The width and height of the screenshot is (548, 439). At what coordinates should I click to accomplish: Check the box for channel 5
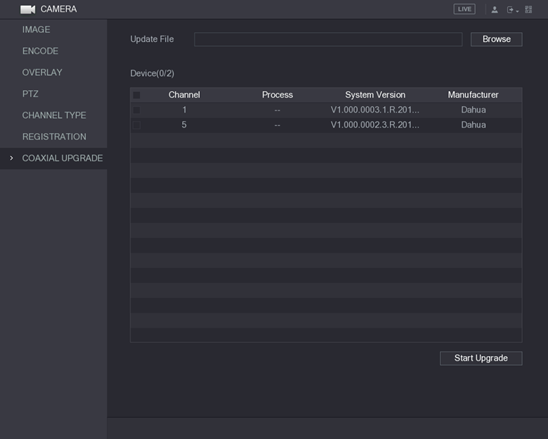(137, 125)
